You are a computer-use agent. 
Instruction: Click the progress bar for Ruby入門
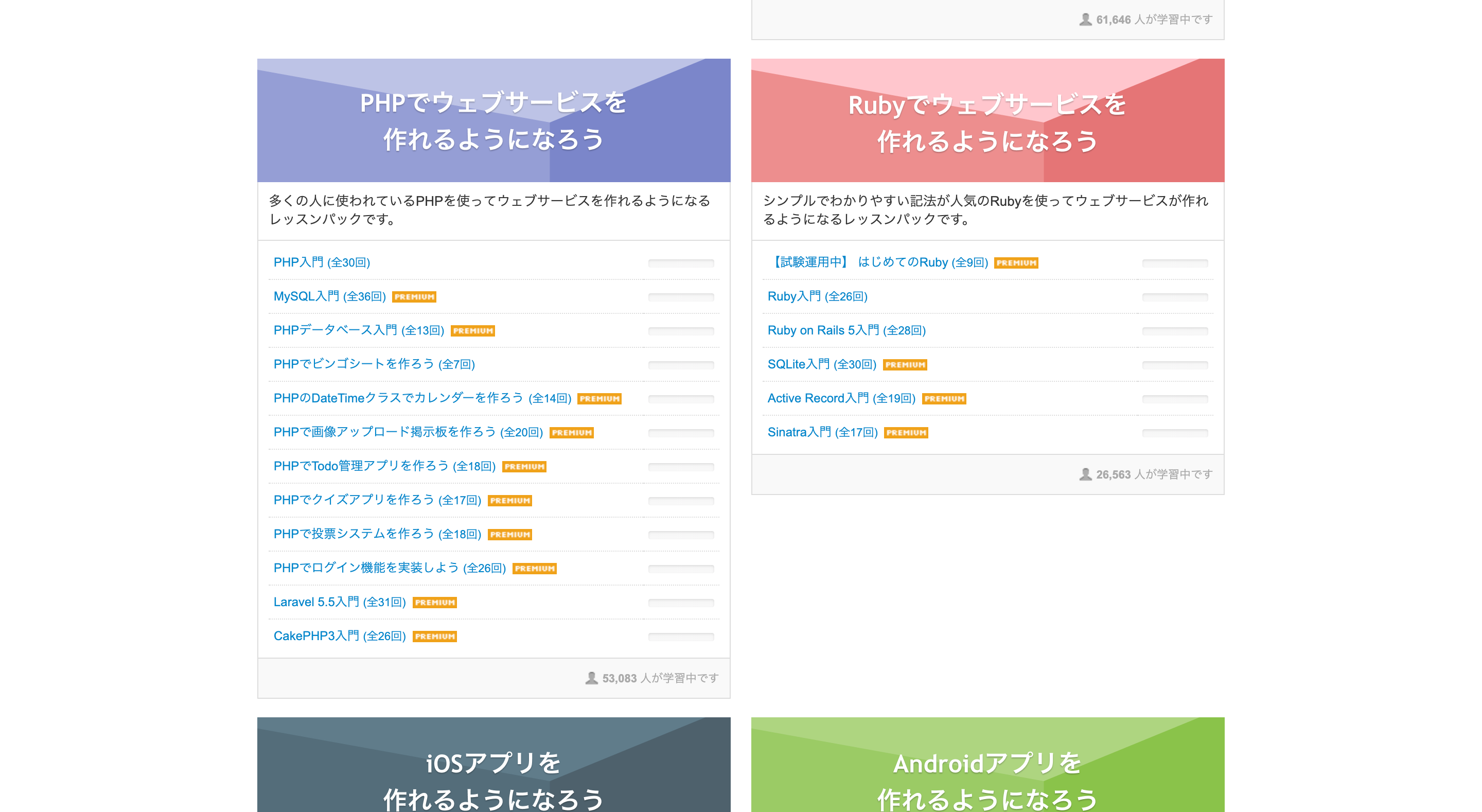[1174, 297]
